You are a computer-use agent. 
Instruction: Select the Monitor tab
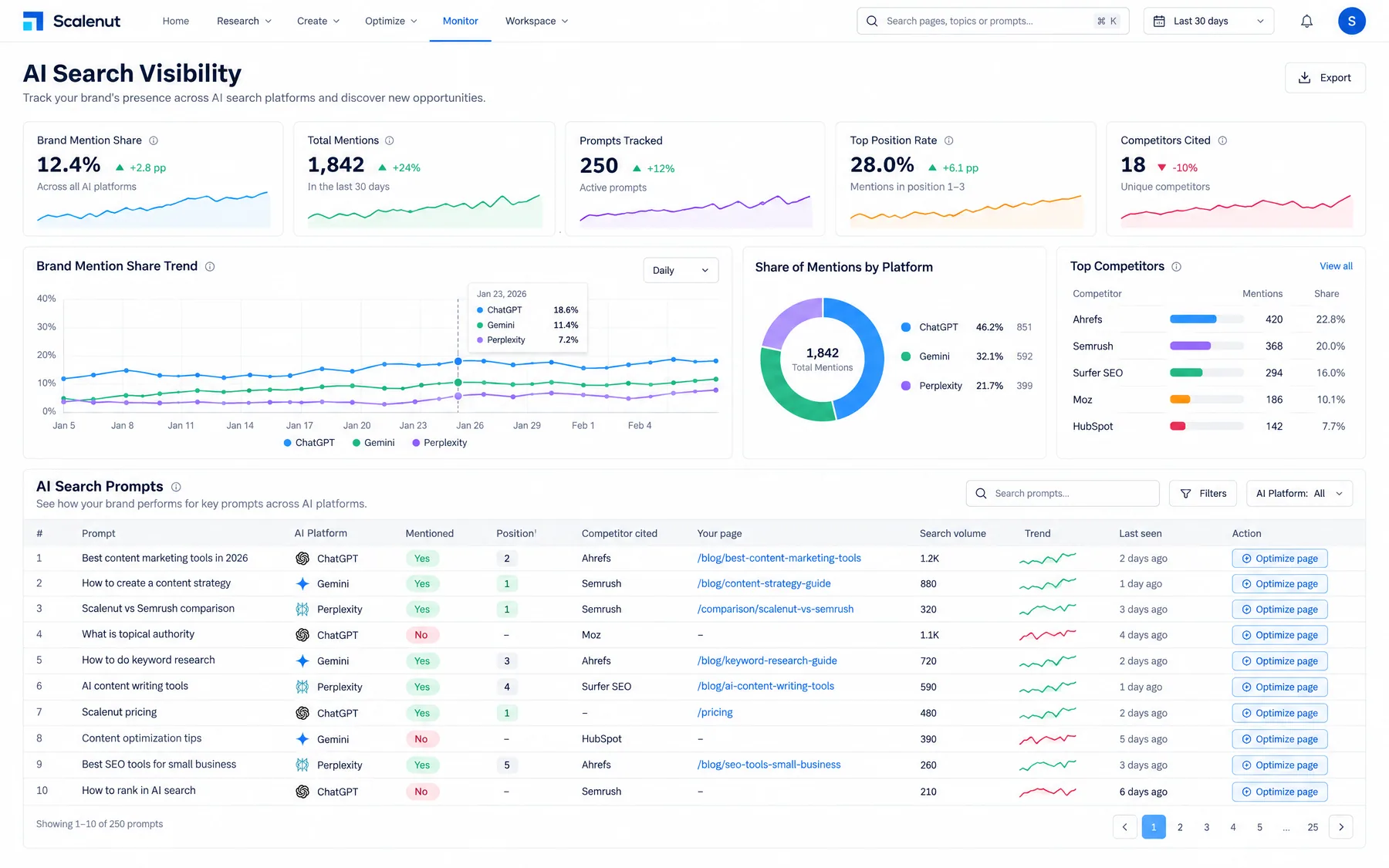click(x=461, y=21)
